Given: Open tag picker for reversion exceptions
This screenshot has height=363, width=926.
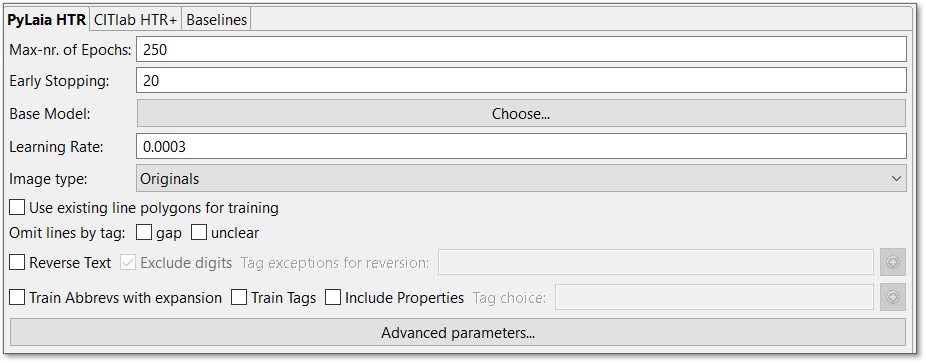Looking at the screenshot, I should point(892,263).
